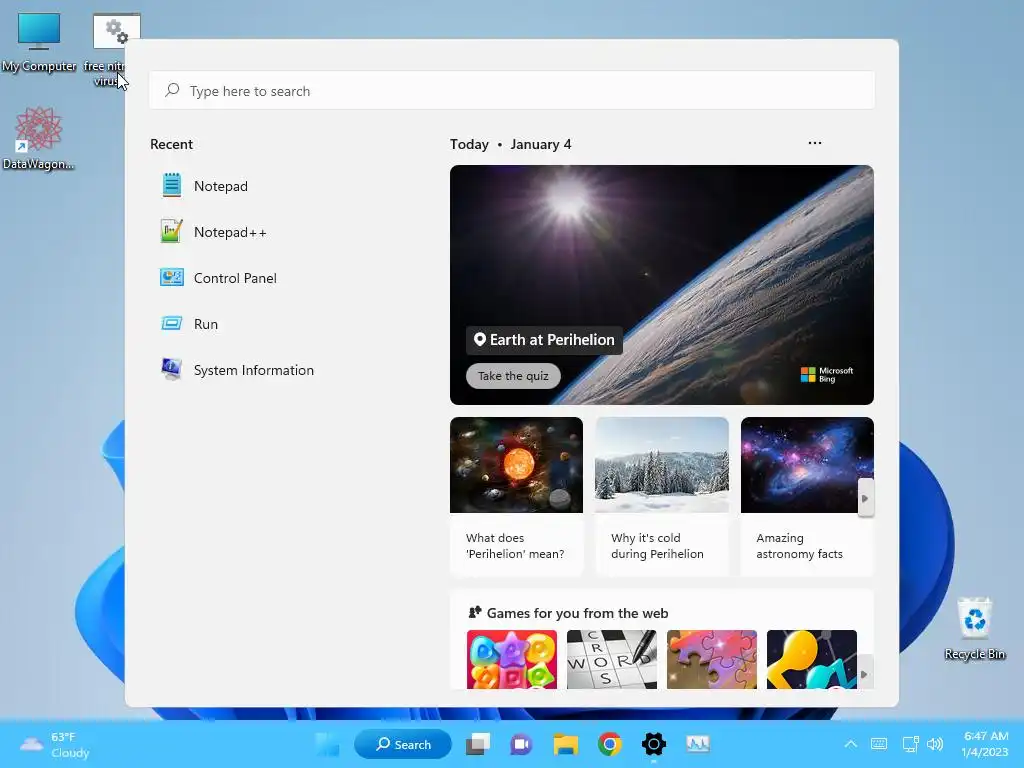Open the 'What does Perihelion mean?' card
1024x768 pixels.
(516, 496)
